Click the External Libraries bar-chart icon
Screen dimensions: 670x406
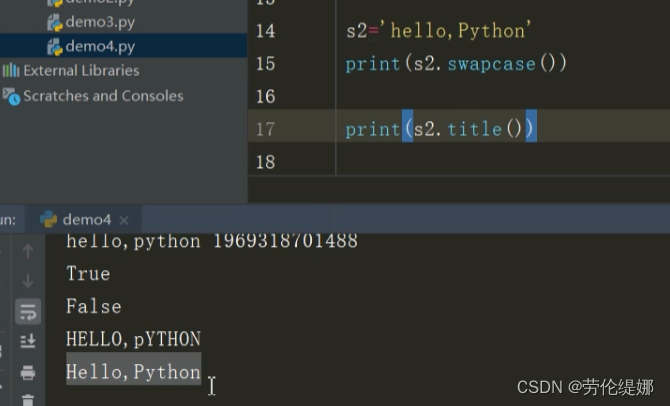11,70
